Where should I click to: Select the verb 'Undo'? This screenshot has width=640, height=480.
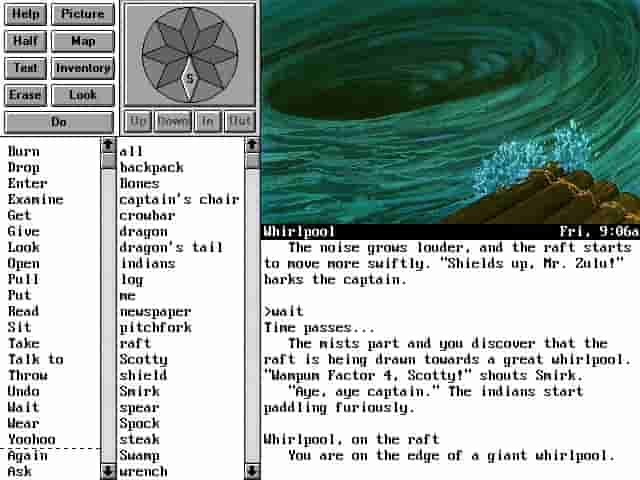tap(24, 391)
